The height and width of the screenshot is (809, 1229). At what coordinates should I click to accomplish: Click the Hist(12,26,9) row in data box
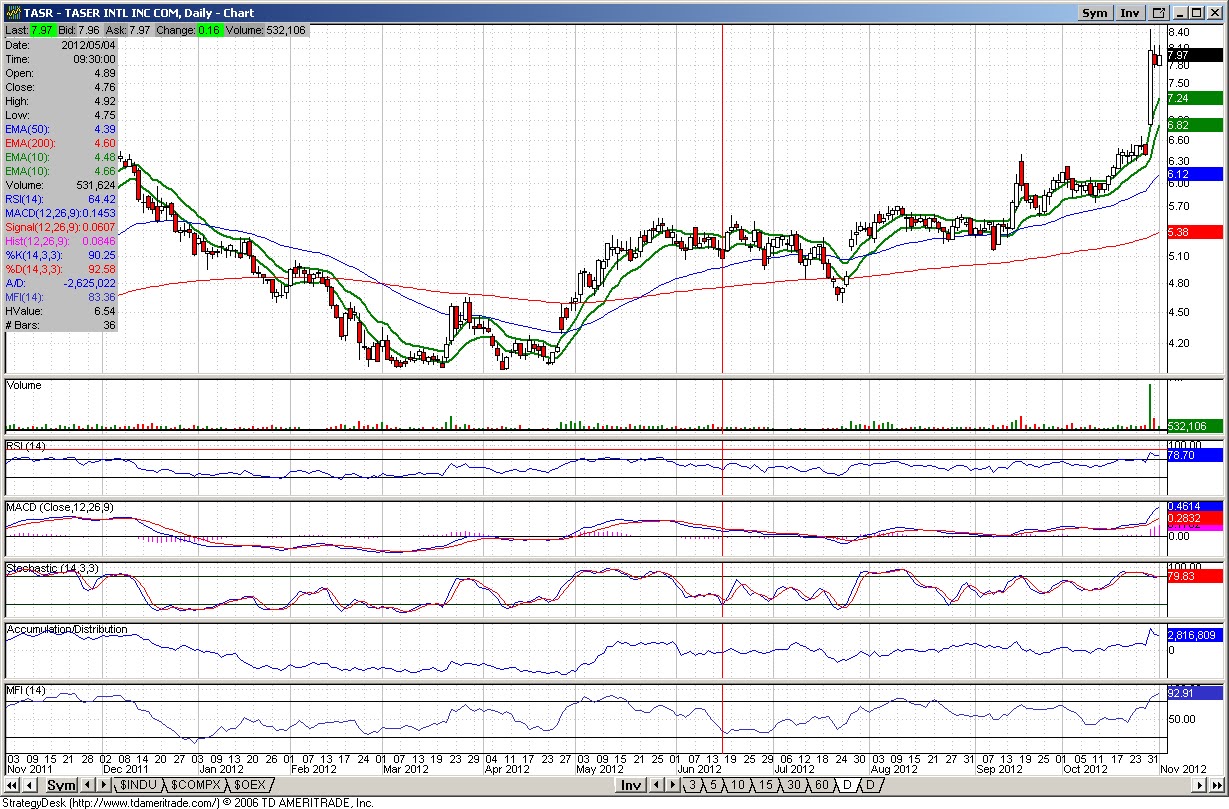pyautogui.click(x=61, y=241)
